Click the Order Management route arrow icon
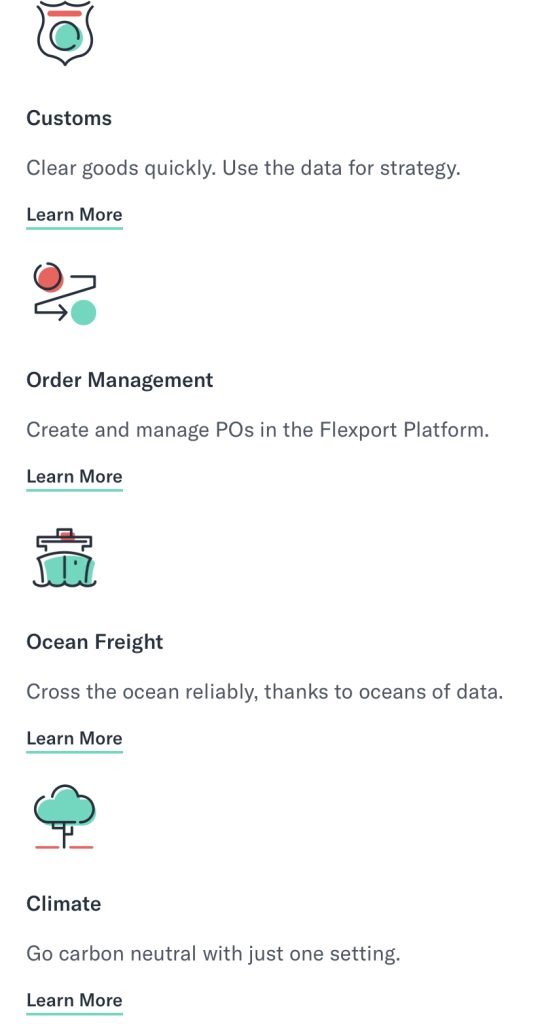The image size is (542, 1024). 65,293
